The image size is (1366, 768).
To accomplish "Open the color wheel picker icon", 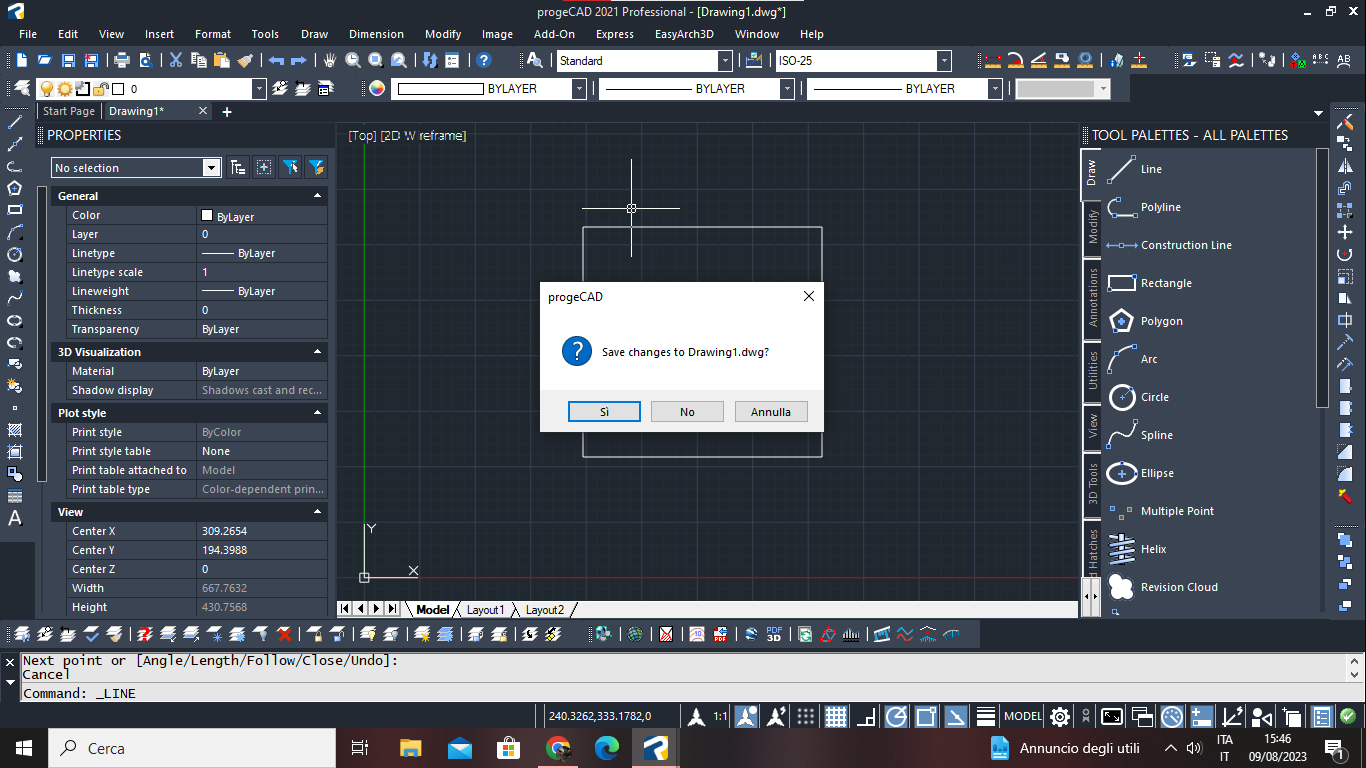I will point(377,89).
